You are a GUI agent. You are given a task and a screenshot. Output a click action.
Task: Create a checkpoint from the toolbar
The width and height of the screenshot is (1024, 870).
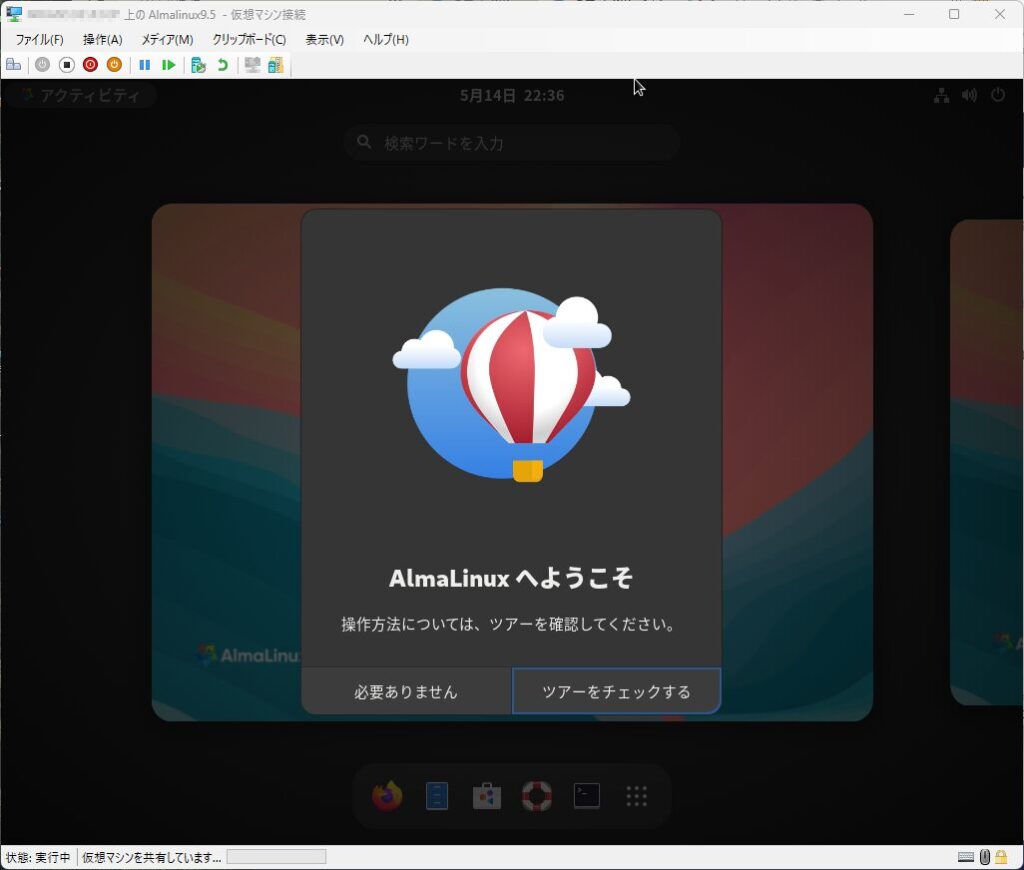point(198,65)
